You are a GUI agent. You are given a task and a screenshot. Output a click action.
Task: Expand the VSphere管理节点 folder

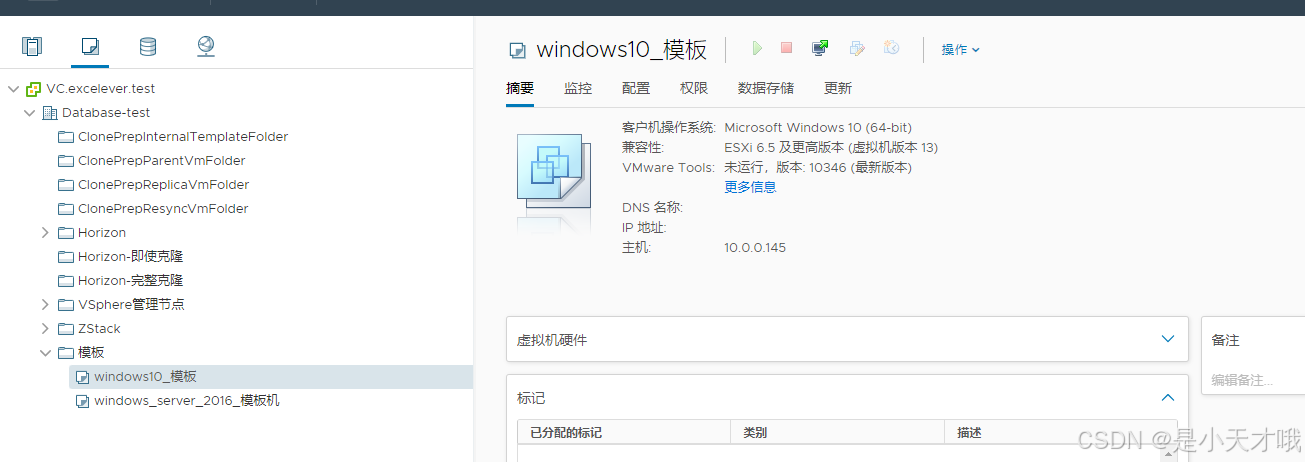pos(45,305)
